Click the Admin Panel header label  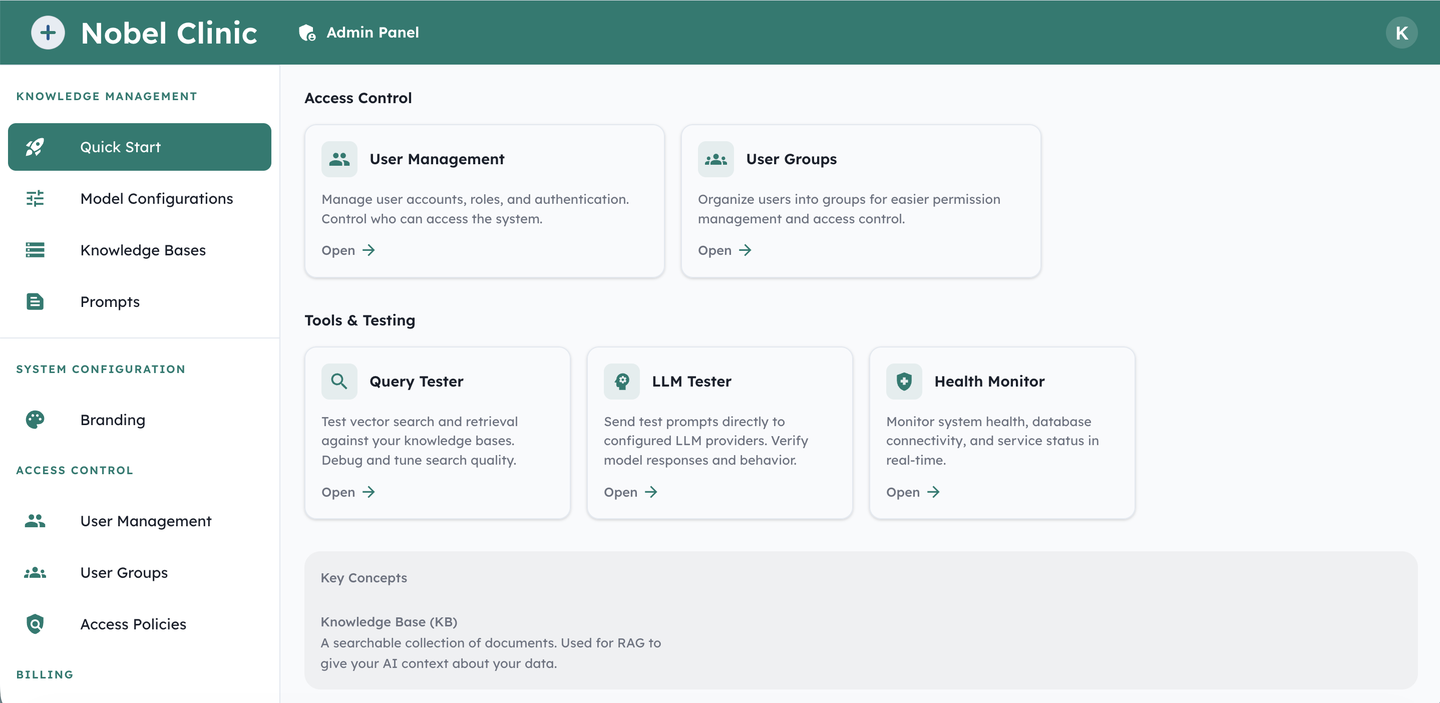click(x=373, y=33)
